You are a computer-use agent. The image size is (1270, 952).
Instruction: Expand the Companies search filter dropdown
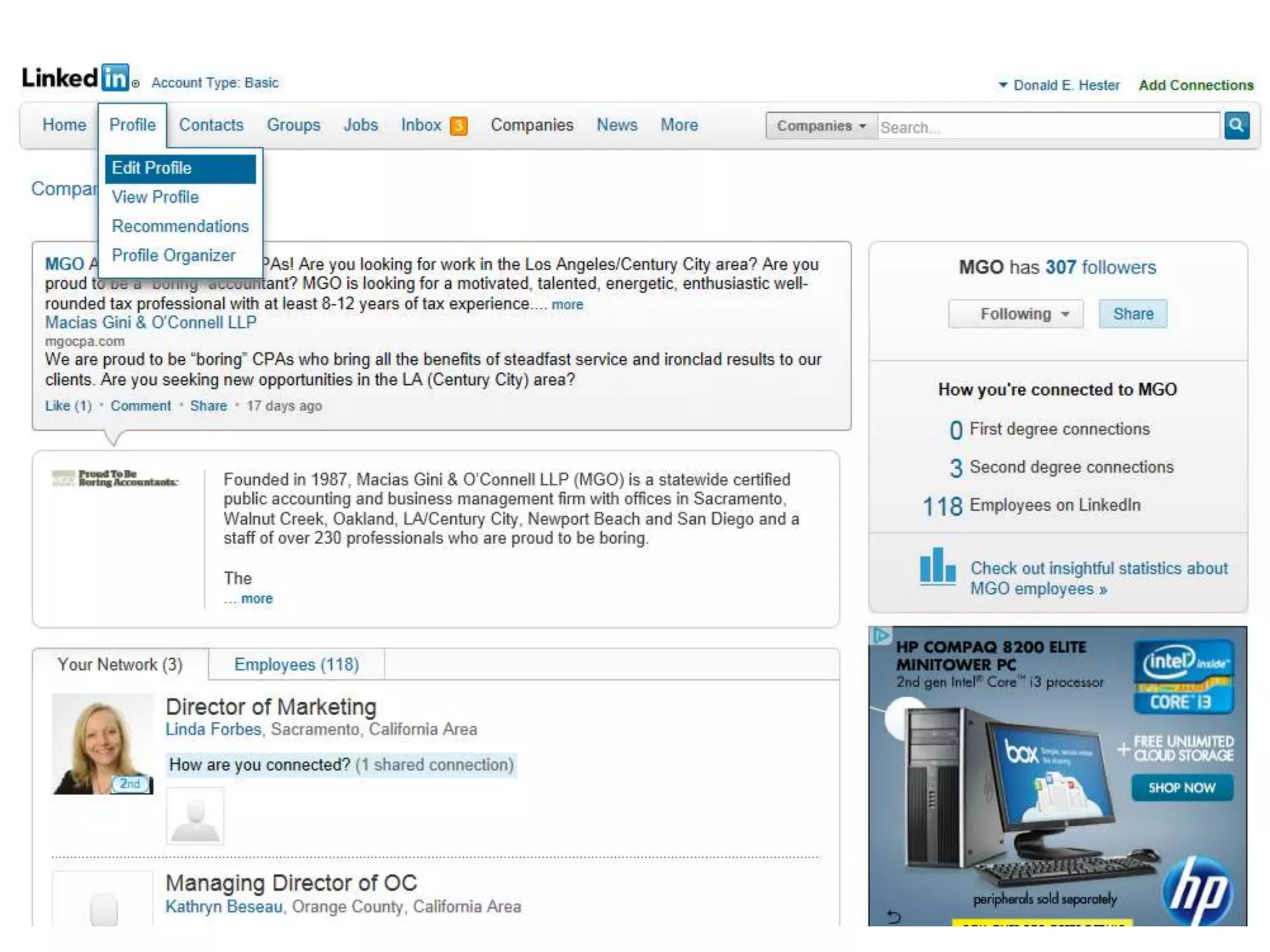click(821, 126)
